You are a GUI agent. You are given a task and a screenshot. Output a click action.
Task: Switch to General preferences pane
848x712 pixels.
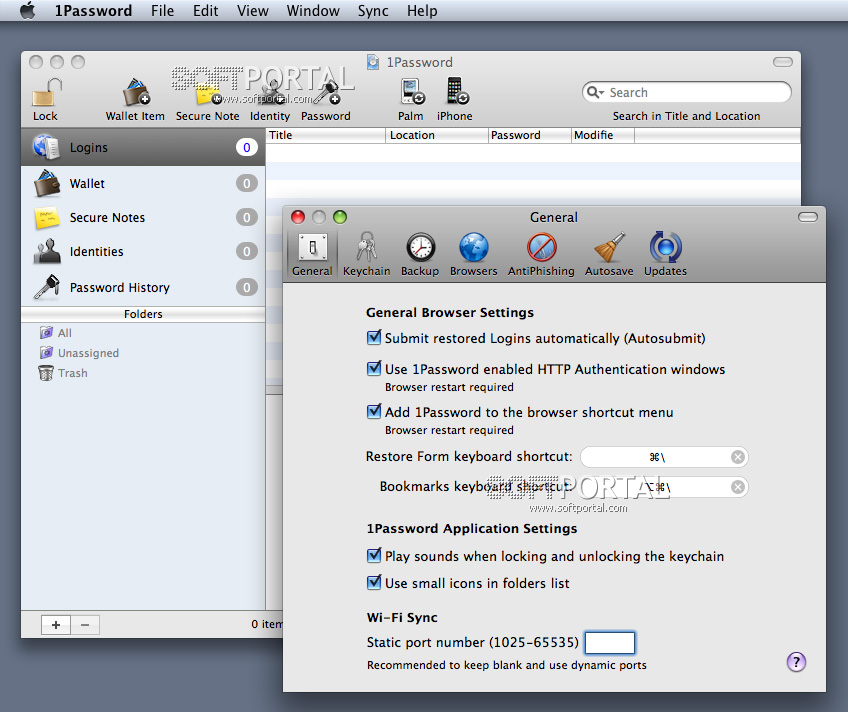point(312,254)
